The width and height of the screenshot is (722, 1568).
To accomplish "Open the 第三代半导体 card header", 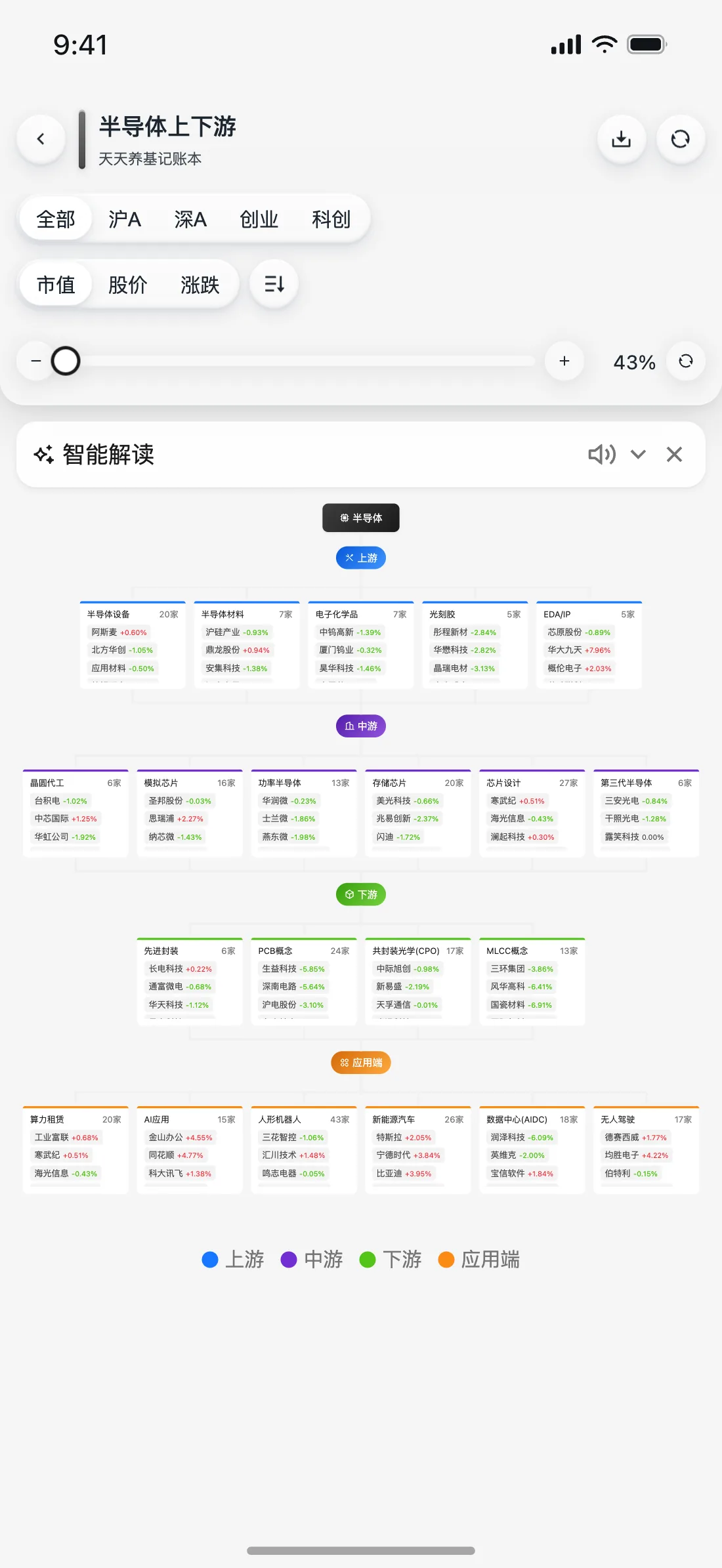I will point(647,783).
